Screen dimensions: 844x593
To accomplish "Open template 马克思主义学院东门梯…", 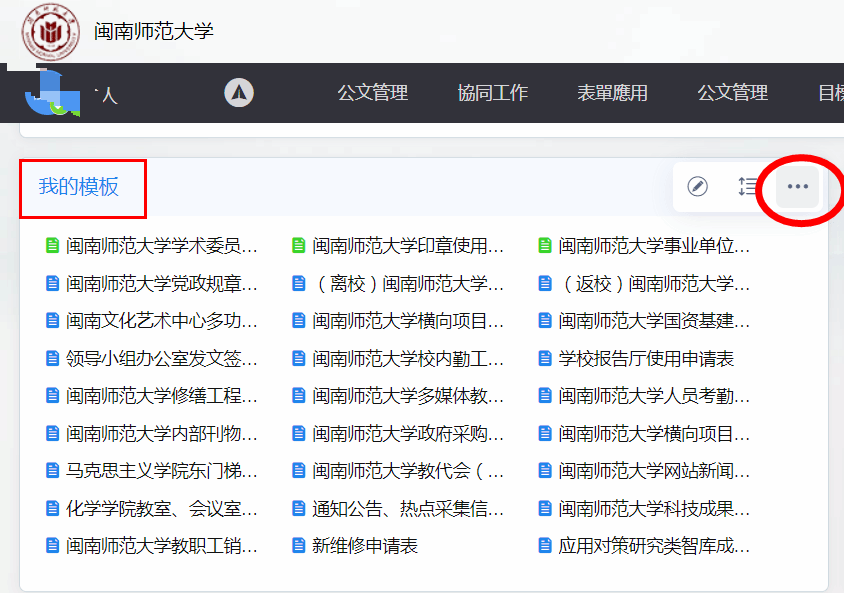I will point(161,471).
